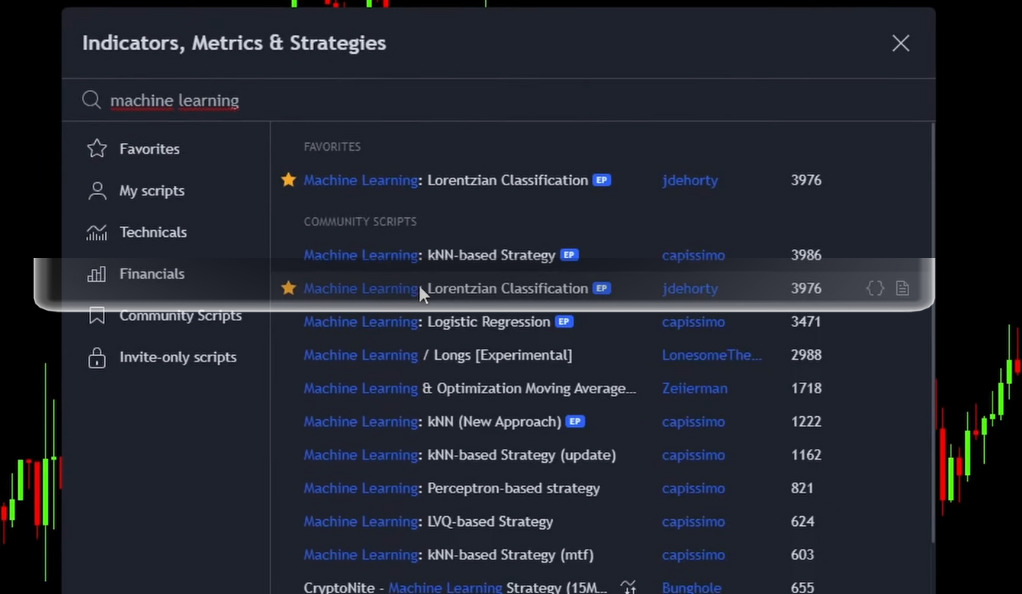
Task: Unfavorite Lorentzian Classification in the Favorites section
Action: [x=288, y=180]
